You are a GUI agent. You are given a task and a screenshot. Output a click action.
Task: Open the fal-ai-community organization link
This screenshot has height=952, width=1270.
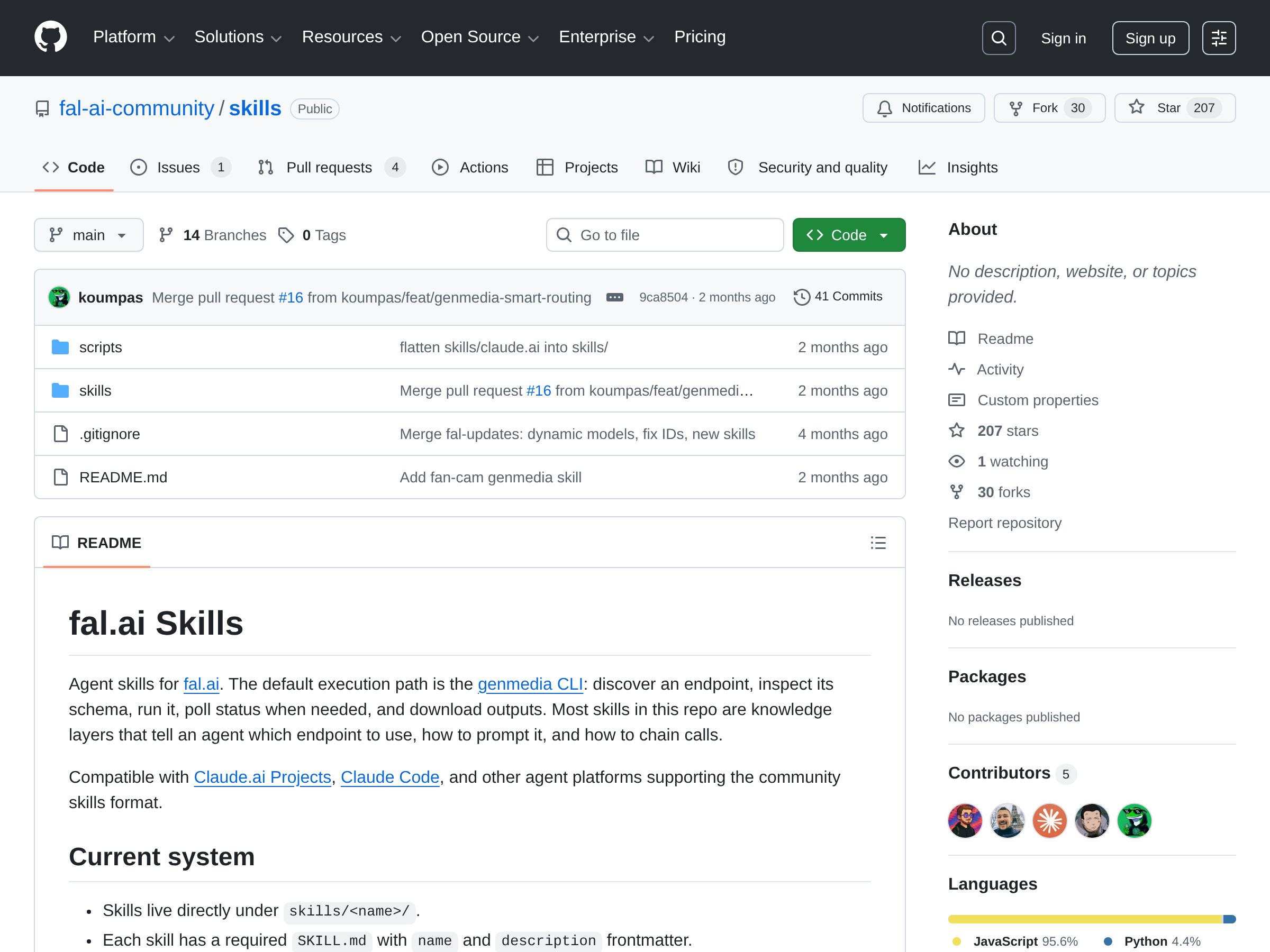[x=137, y=108]
